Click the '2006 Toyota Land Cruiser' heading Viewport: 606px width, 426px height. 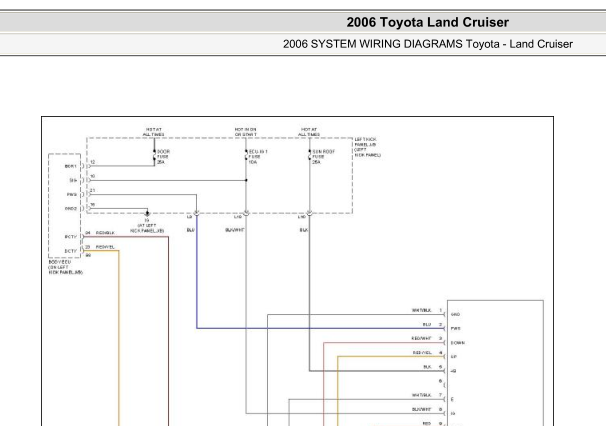point(427,22)
